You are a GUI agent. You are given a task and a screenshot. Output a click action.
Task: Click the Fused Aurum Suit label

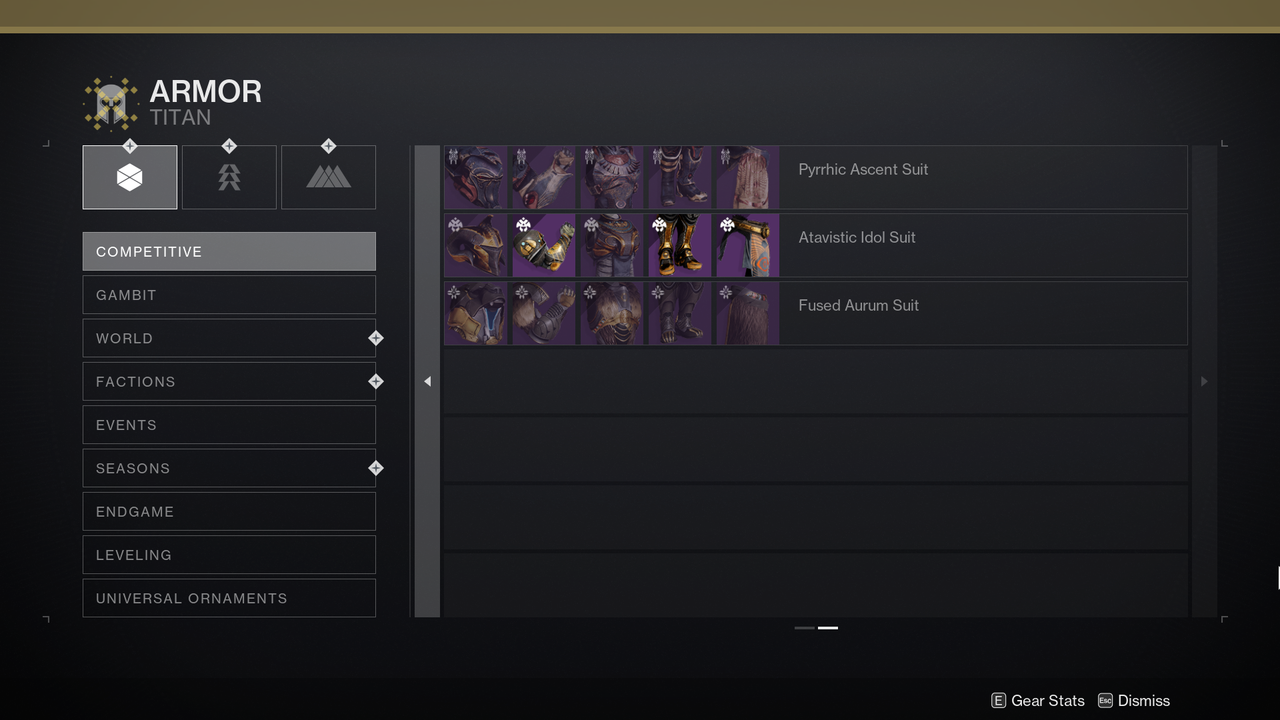[x=858, y=305]
